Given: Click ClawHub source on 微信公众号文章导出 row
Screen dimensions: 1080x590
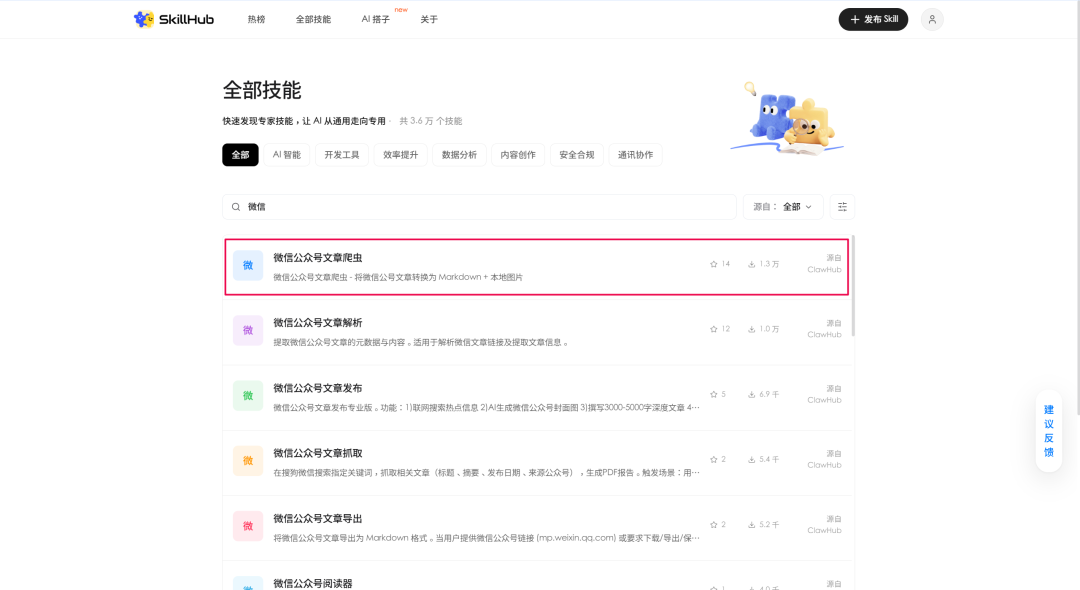Looking at the screenshot, I should pyautogui.click(x=824, y=531).
